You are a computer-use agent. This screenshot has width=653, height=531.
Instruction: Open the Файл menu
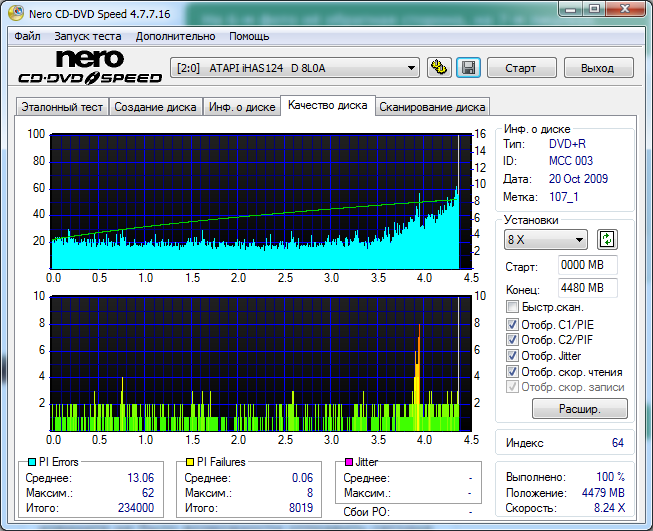click(27, 36)
